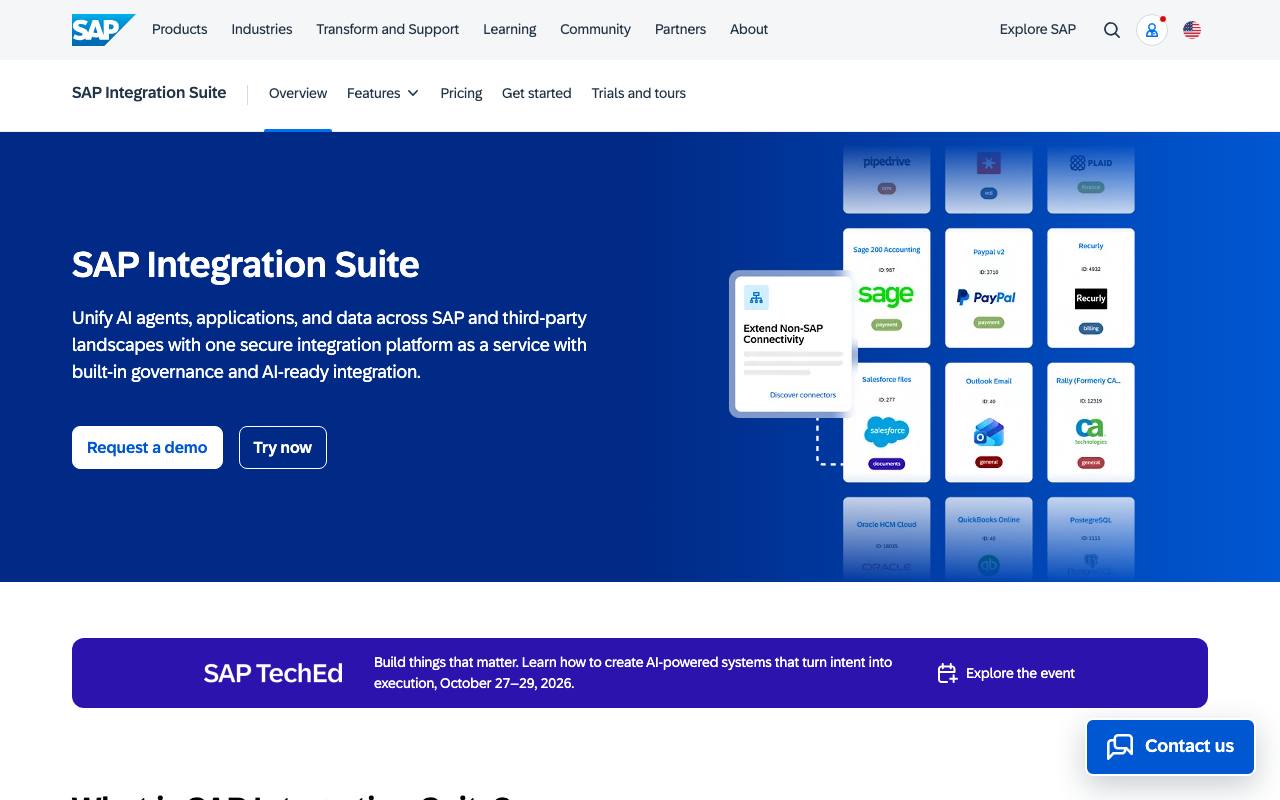The width and height of the screenshot is (1280, 800).
Task: Select the Rally CA technologies connector tile
Action: [x=1091, y=422]
